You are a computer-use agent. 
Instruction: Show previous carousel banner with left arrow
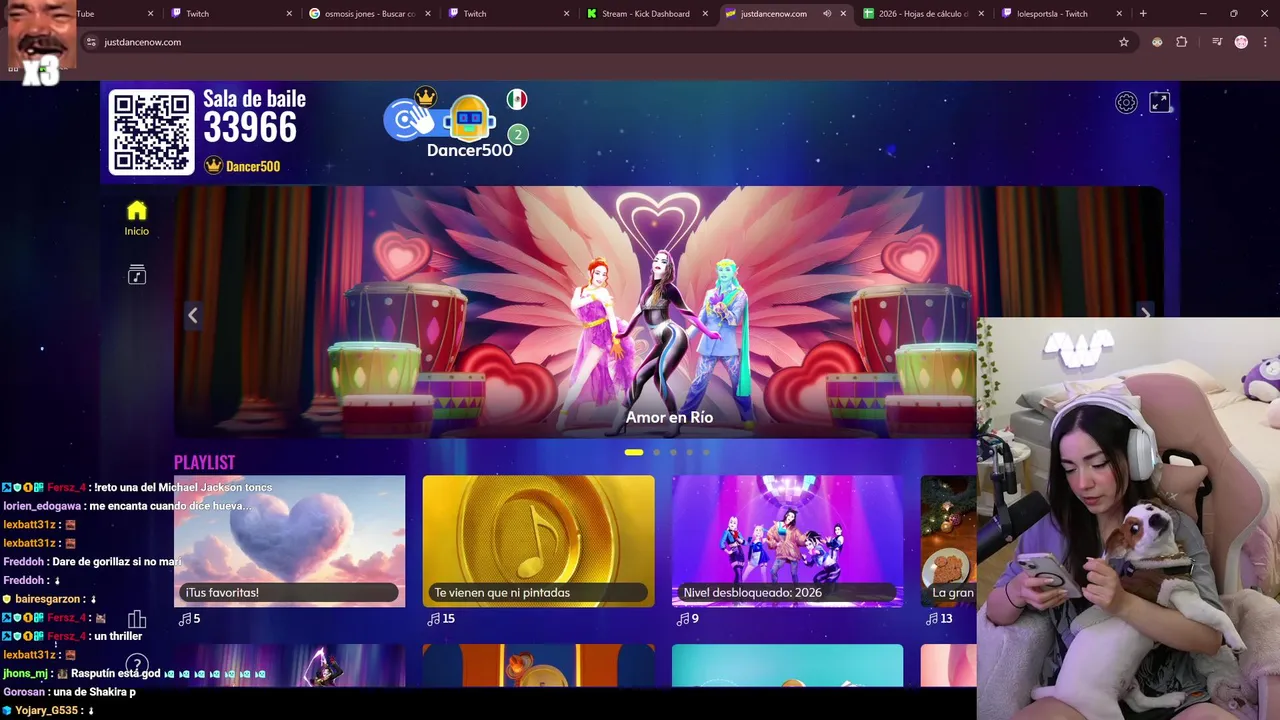193,315
